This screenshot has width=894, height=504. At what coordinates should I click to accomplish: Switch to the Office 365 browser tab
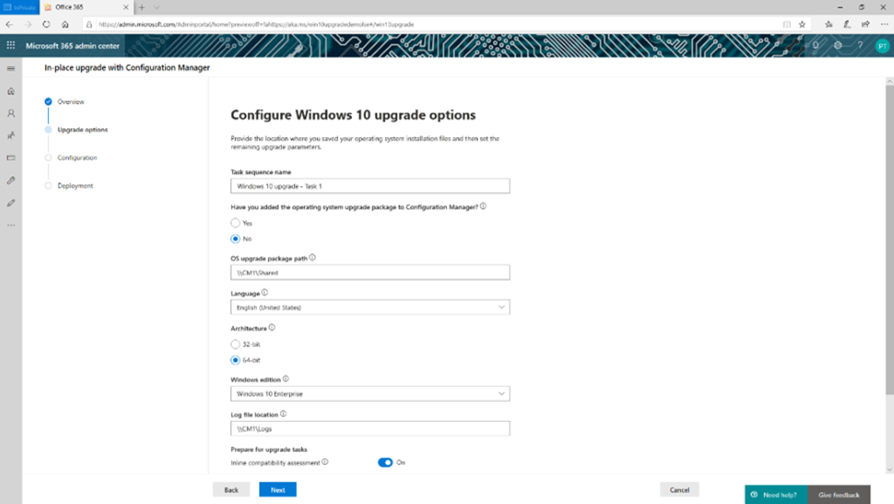click(x=86, y=7)
